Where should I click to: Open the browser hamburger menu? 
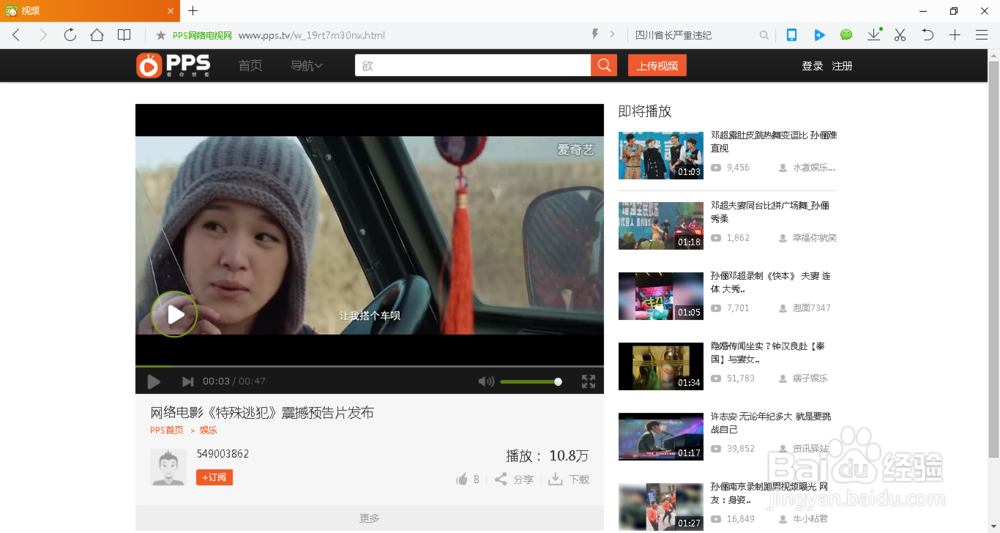(x=982, y=35)
